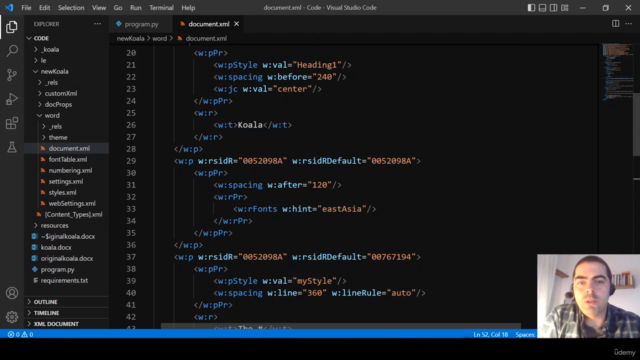640x360 pixels.
Task: Close the document.xml tab
Action: coord(236,24)
